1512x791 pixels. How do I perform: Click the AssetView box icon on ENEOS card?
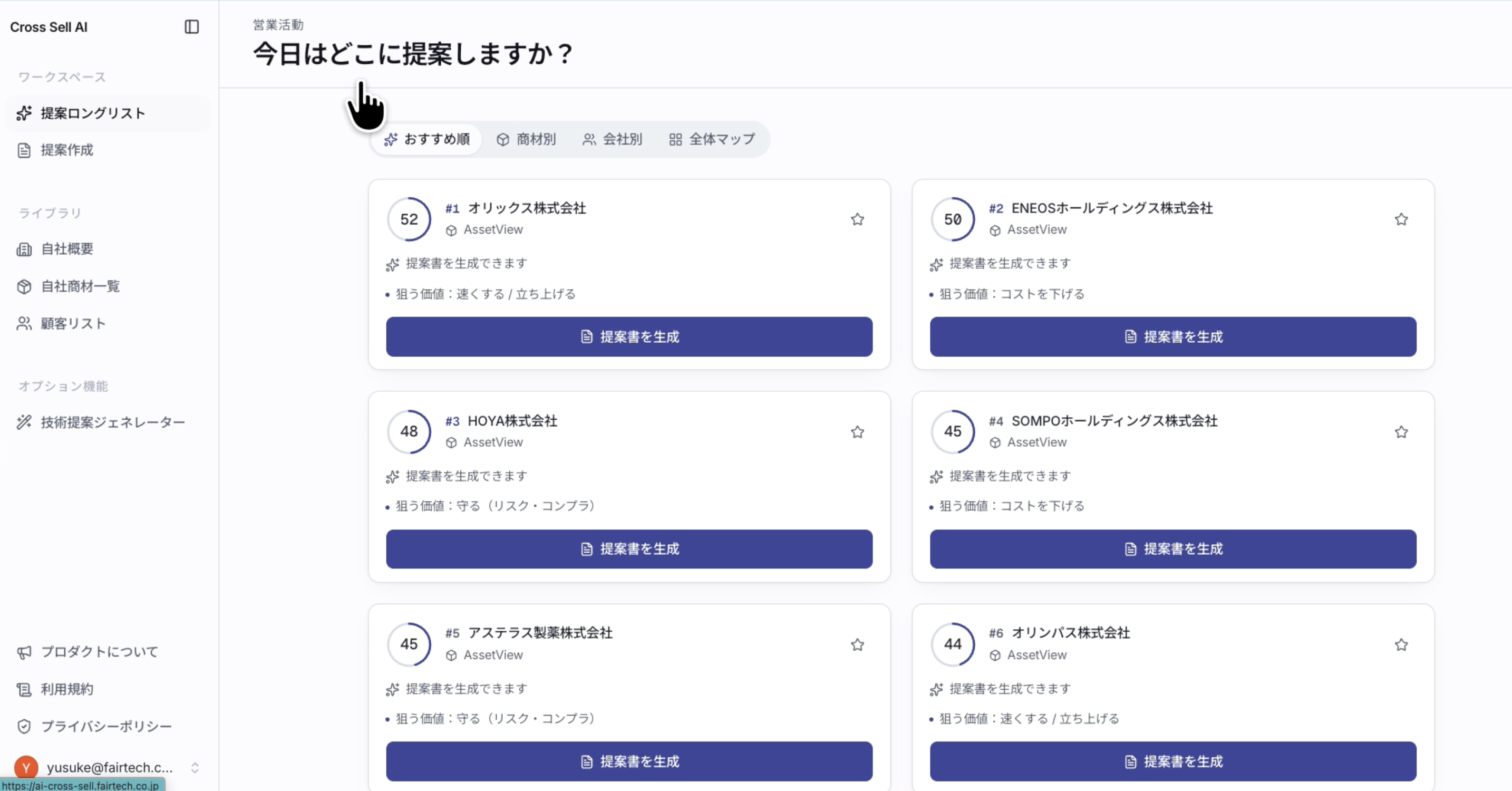(995, 230)
